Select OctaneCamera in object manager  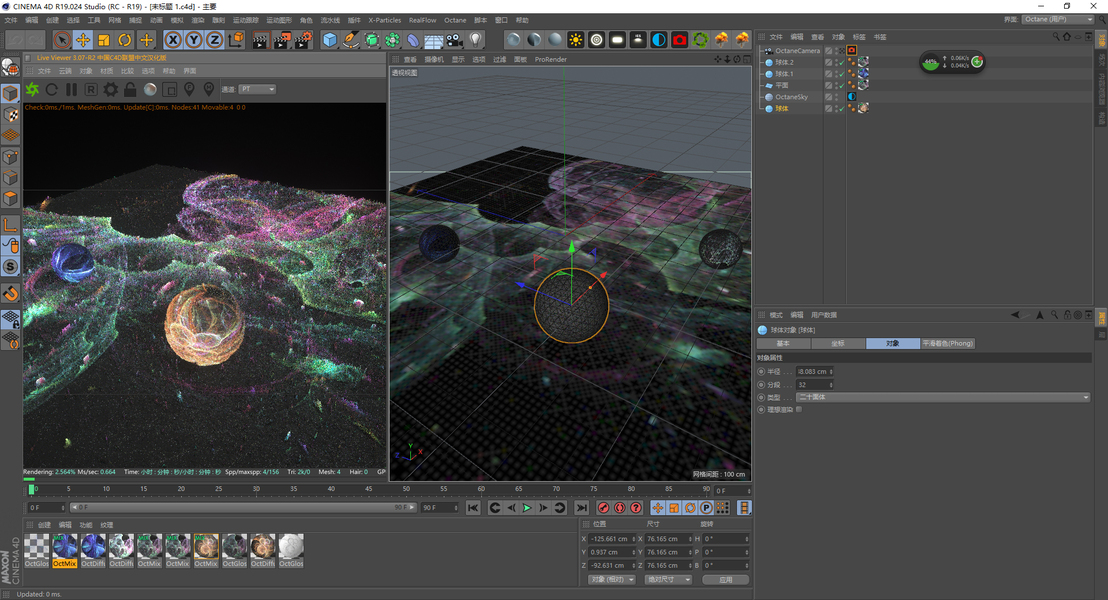pyautogui.click(x=797, y=51)
